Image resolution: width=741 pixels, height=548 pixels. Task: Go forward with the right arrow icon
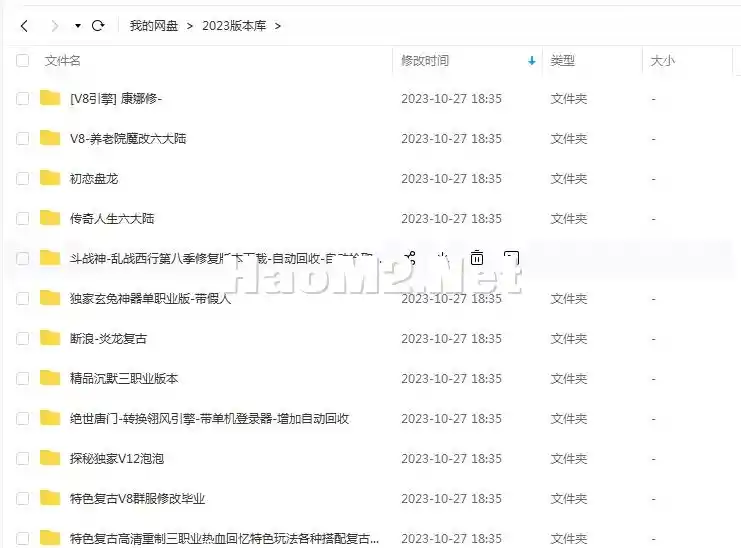click(55, 26)
